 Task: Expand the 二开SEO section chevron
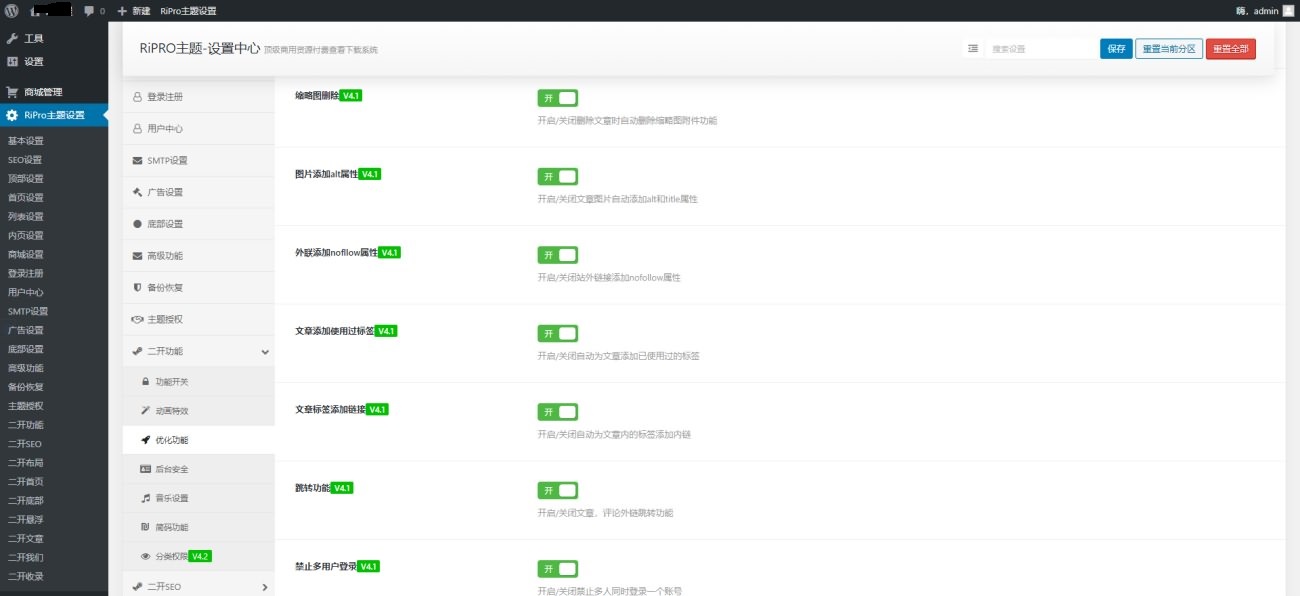pyautogui.click(x=265, y=587)
